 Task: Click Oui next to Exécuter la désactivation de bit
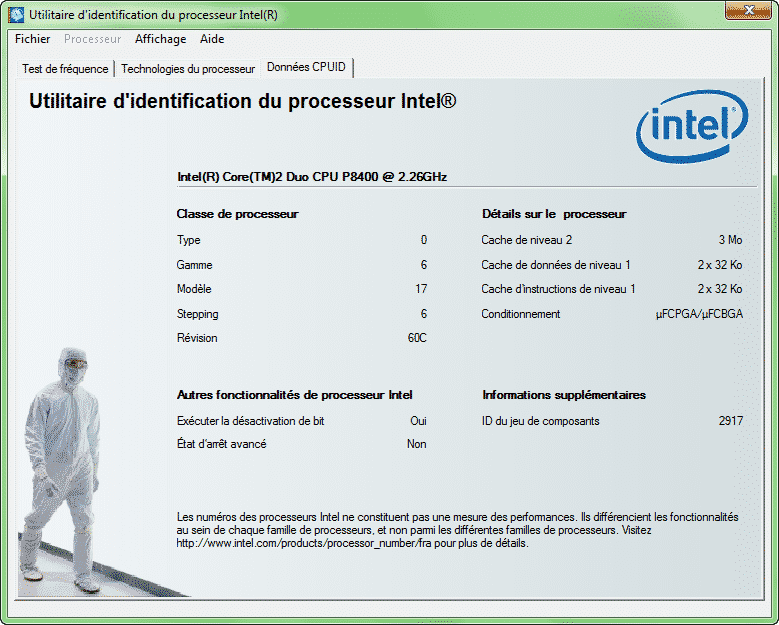coord(418,421)
